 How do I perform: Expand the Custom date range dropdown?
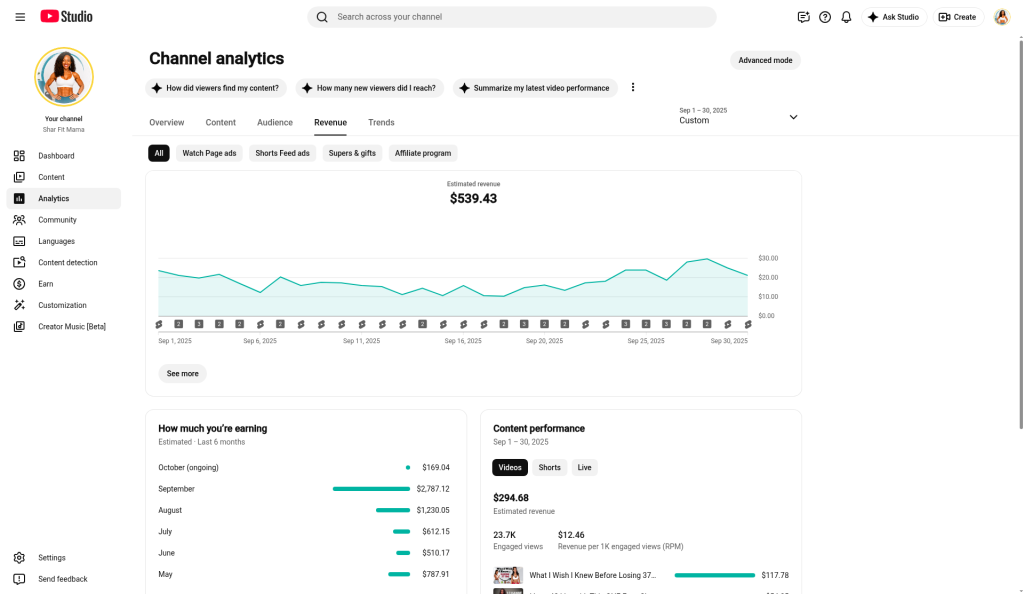(x=738, y=116)
